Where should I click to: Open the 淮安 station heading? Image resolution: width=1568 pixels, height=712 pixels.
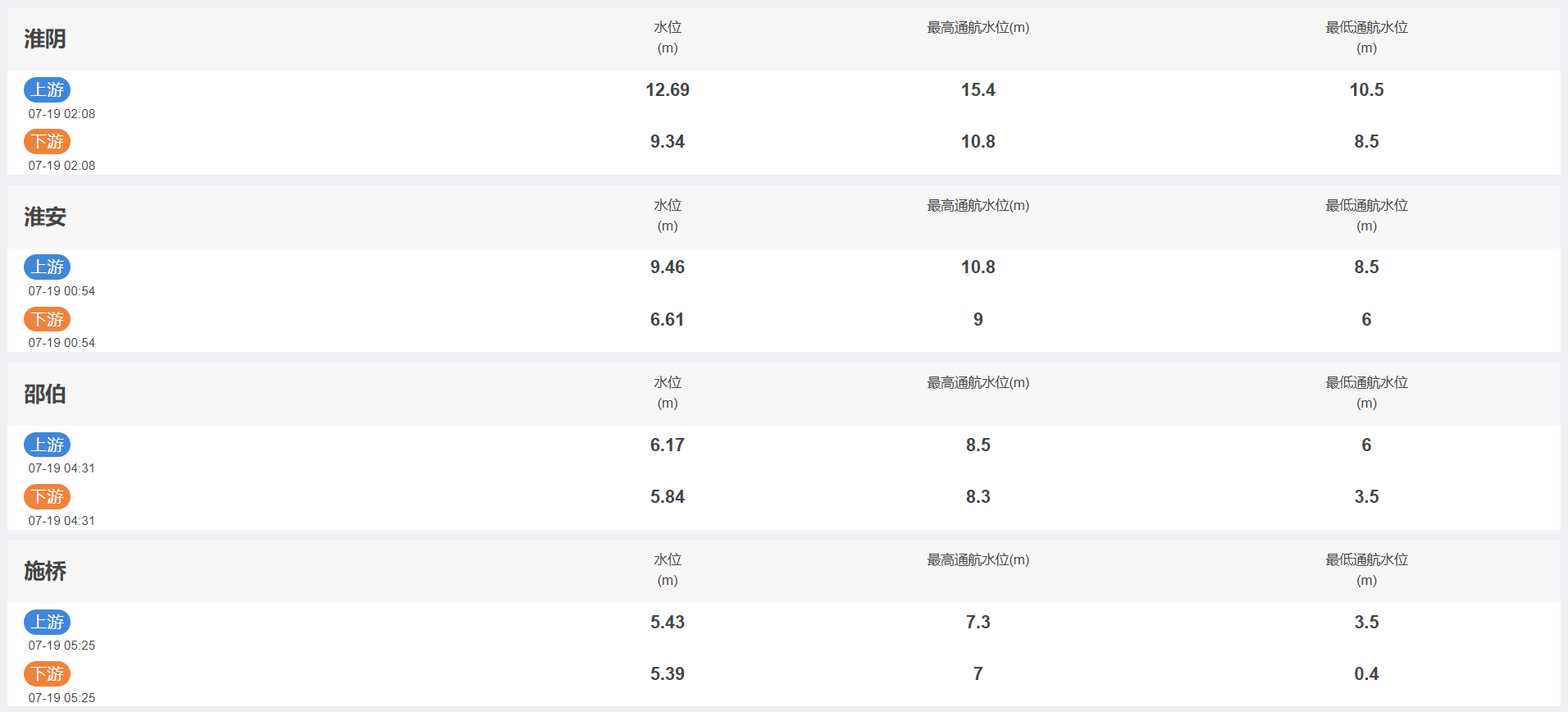tap(45, 217)
